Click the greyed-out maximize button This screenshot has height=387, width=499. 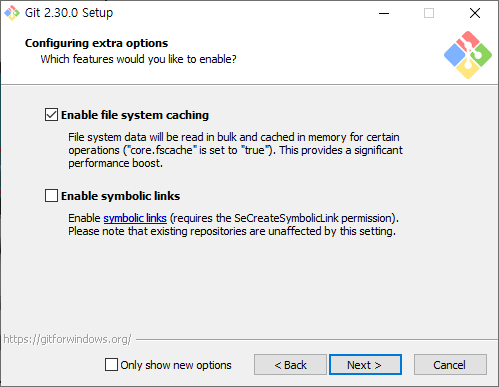(429, 13)
